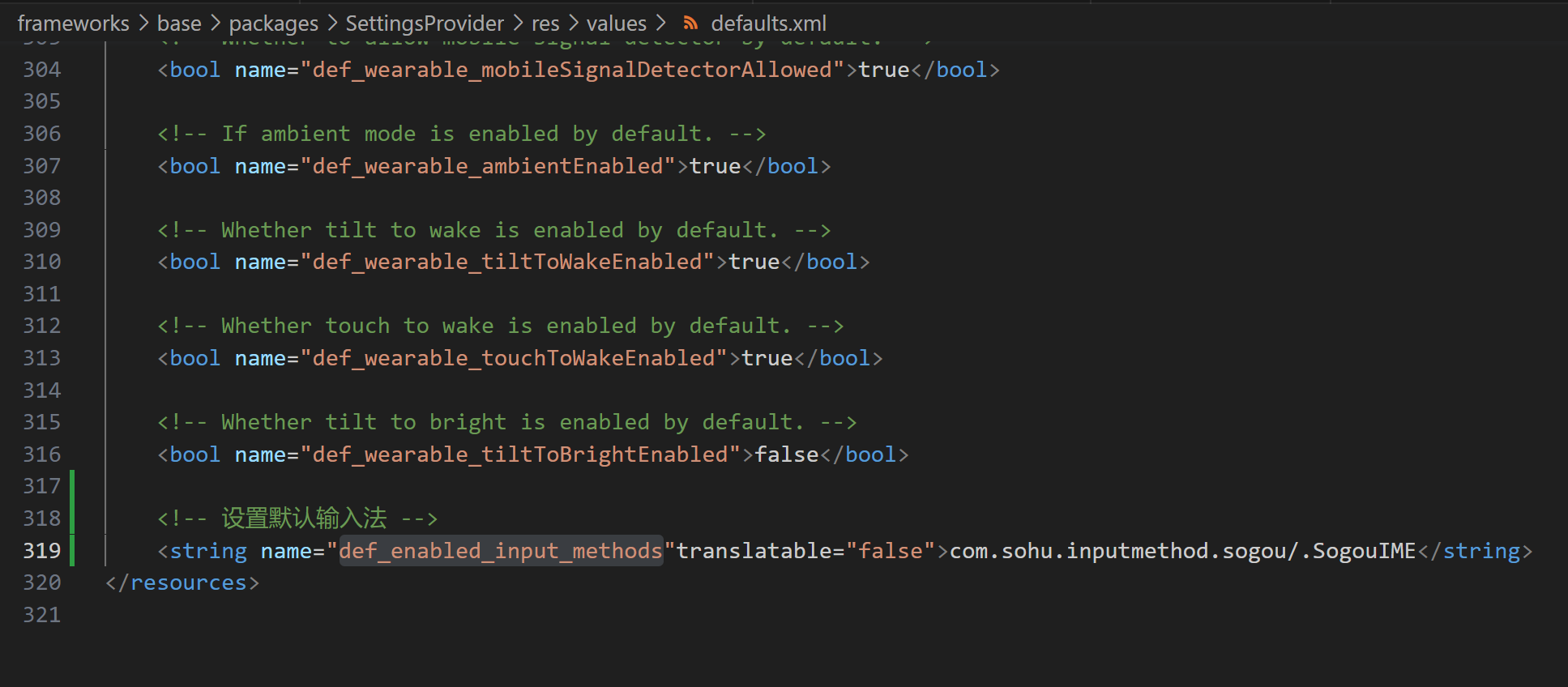Image resolution: width=1568 pixels, height=687 pixels.
Task: Select line number 307 in gutter
Action: pyautogui.click(x=42, y=166)
